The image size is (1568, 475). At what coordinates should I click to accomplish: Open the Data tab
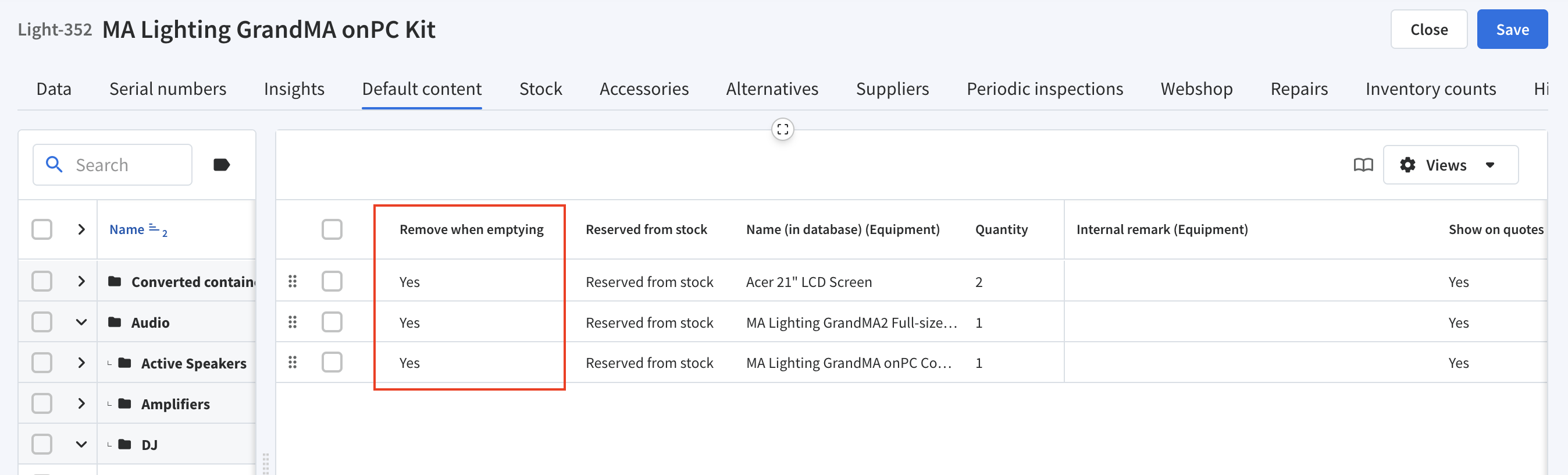tap(54, 89)
